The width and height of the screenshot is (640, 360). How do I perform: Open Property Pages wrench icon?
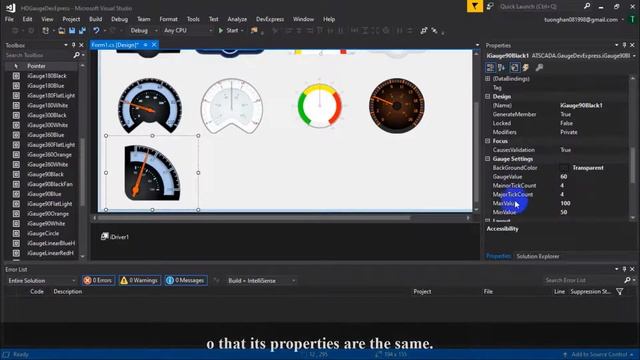[x=539, y=68]
